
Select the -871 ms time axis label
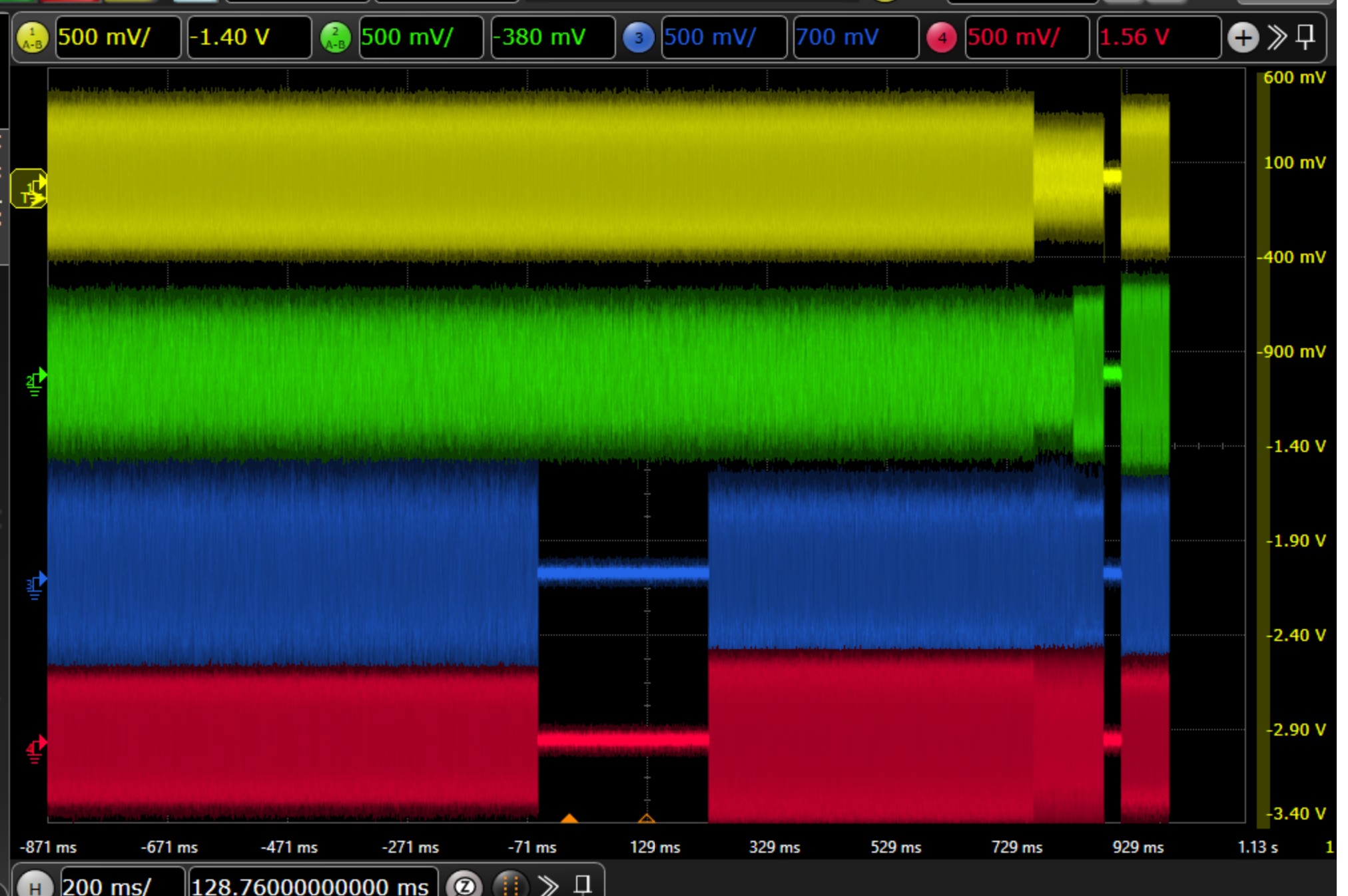click(49, 847)
